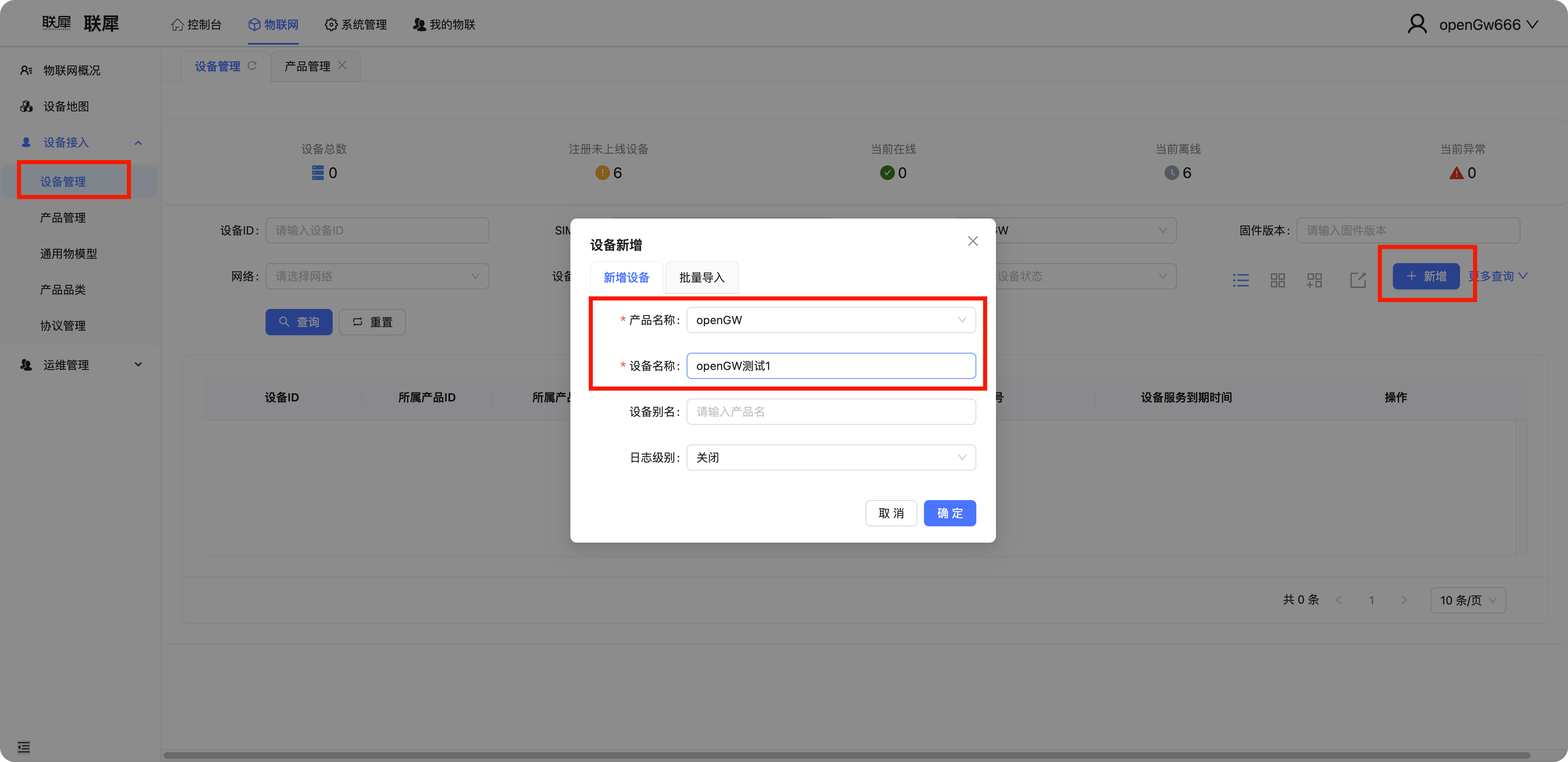The width and height of the screenshot is (1568, 762).
Task: Click the list view icon
Action: point(1241,280)
